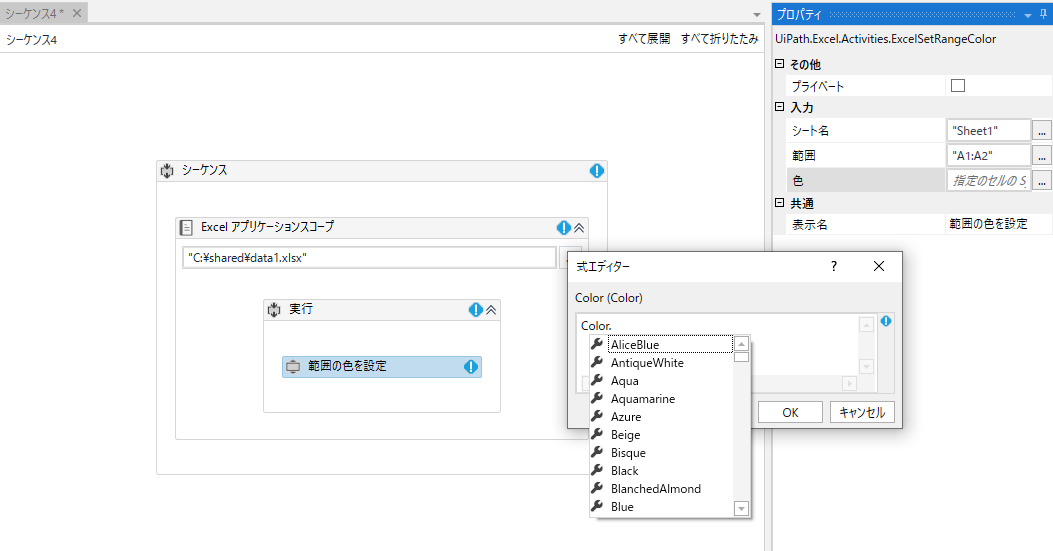
Task: Open the シート名 ellipsis editor button
Action: point(1042,131)
